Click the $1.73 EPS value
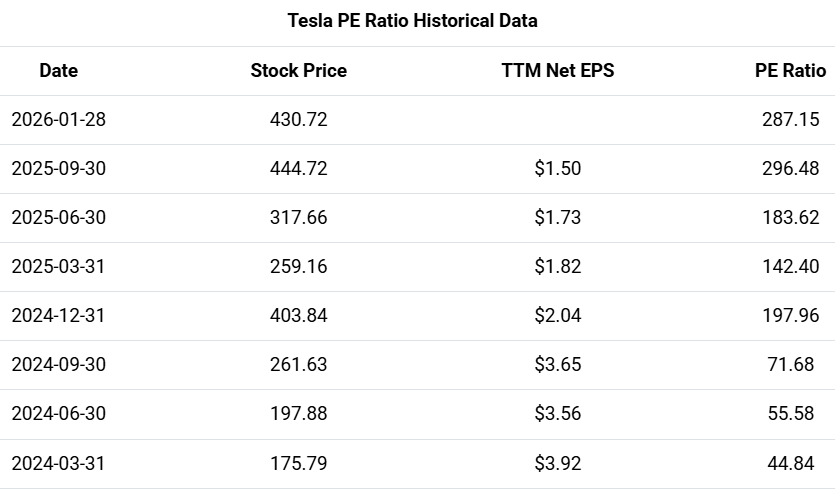Image resolution: width=835 pixels, height=500 pixels. tap(557, 218)
